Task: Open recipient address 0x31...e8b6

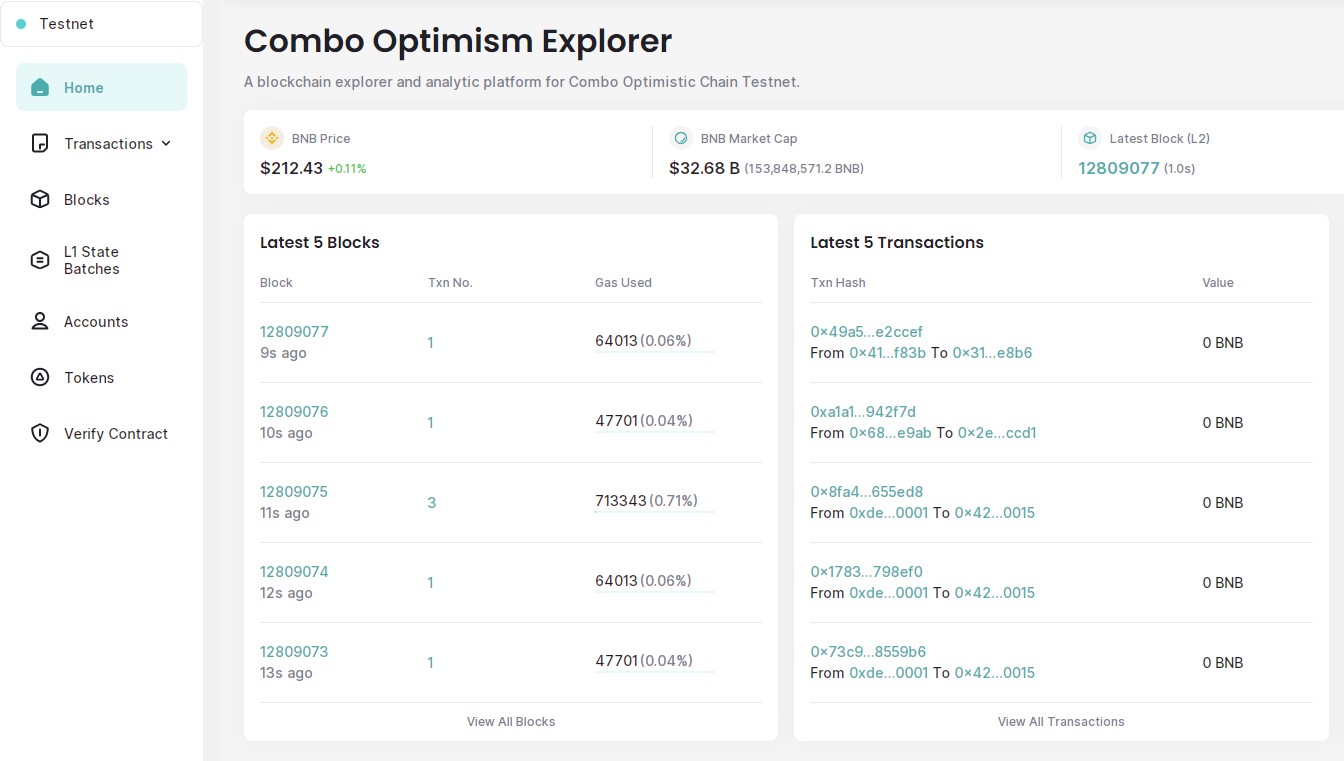Action: pos(992,353)
